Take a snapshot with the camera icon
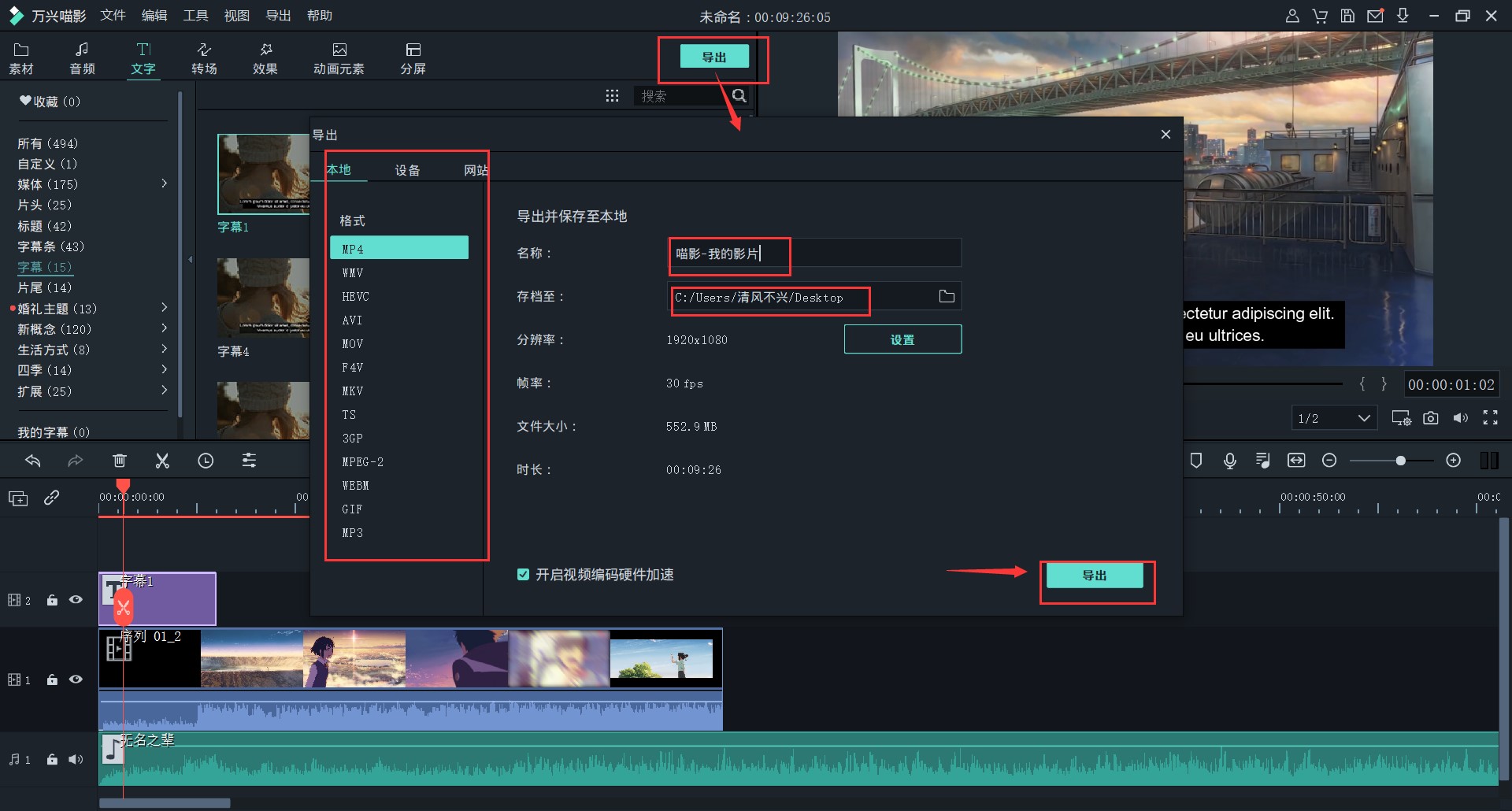Image resolution: width=1512 pixels, height=811 pixels. 1431,418
